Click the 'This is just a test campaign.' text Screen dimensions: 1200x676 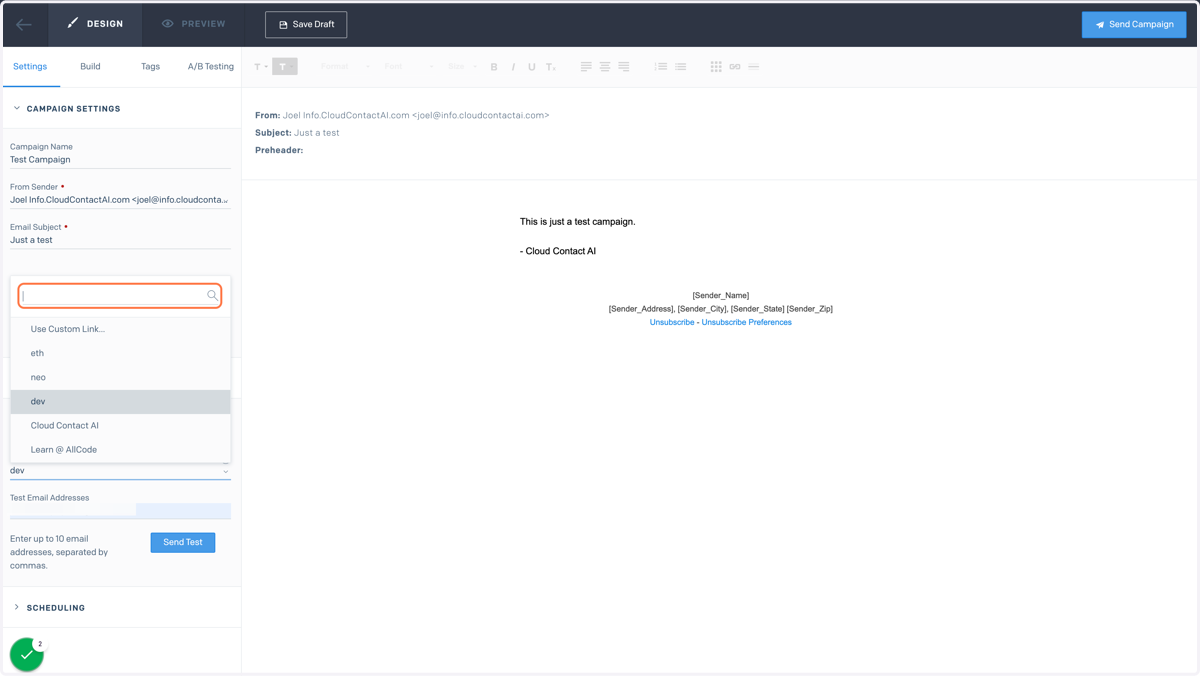577,222
